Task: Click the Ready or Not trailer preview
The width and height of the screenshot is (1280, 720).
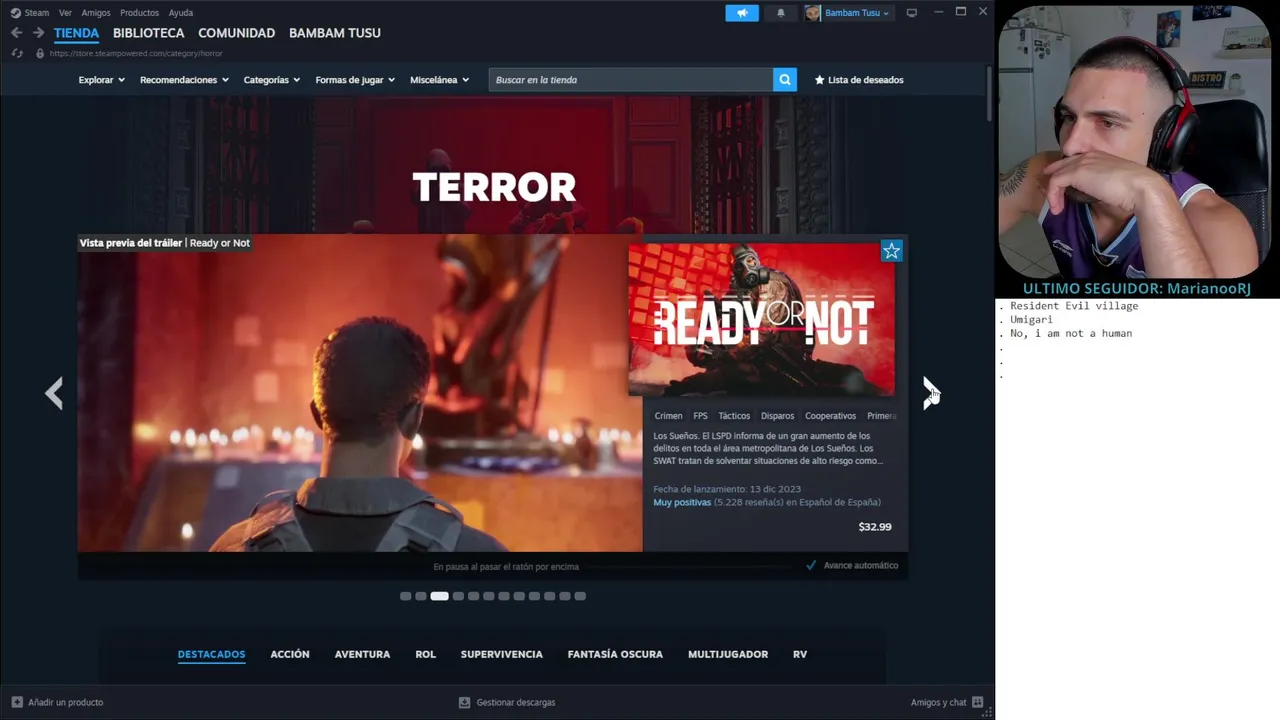Action: 360,393
